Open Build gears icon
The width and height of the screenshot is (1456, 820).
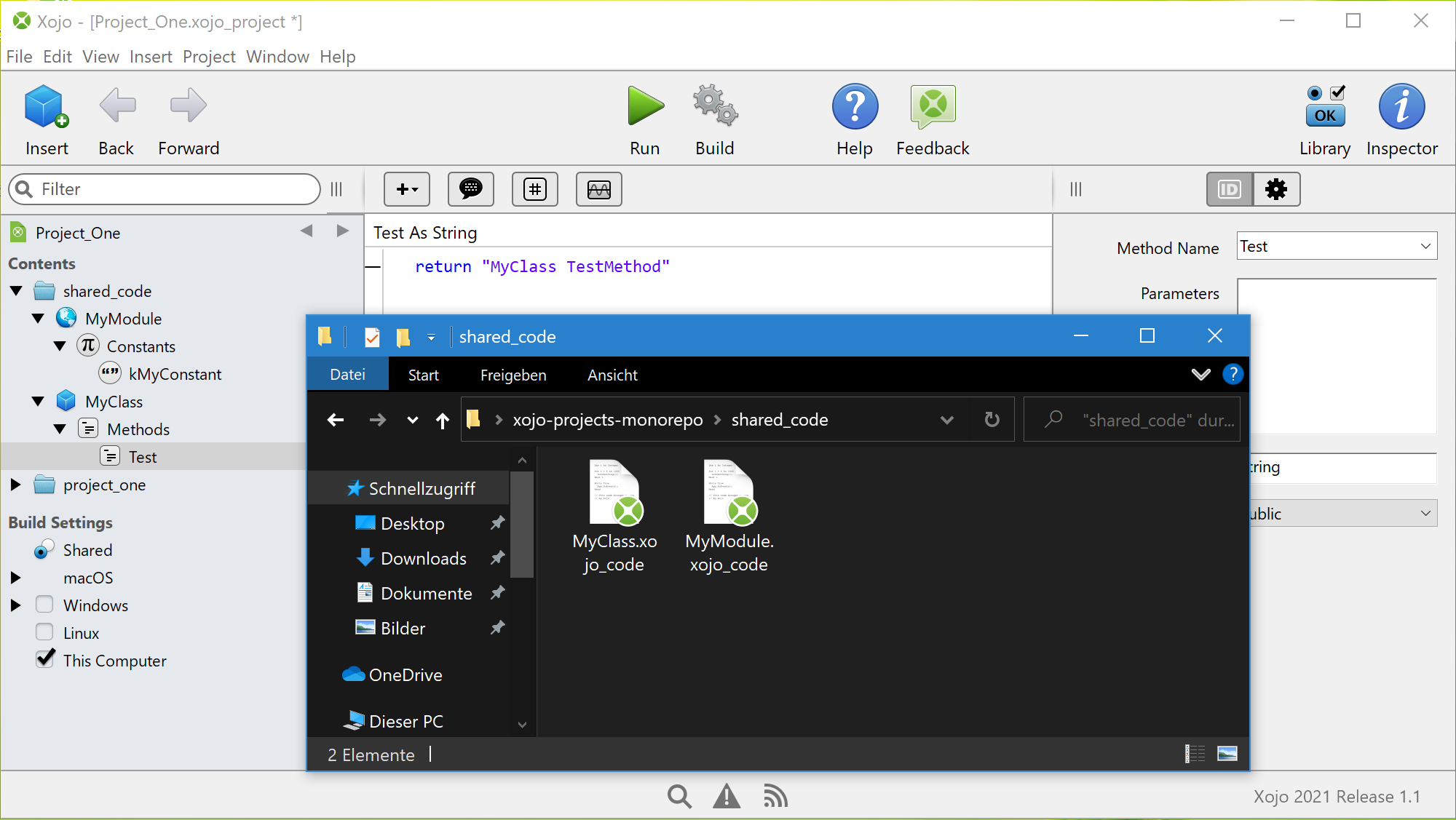[715, 106]
